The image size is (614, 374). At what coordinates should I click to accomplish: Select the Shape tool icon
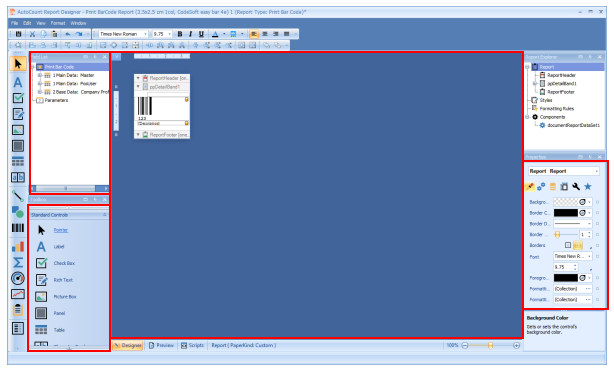click(x=18, y=212)
